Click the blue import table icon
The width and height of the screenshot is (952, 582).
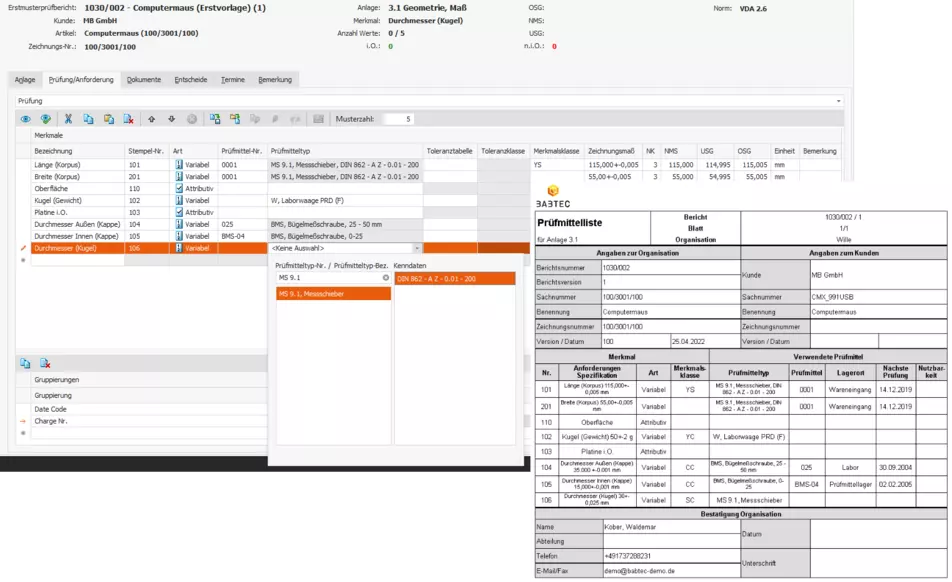[x=215, y=119]
